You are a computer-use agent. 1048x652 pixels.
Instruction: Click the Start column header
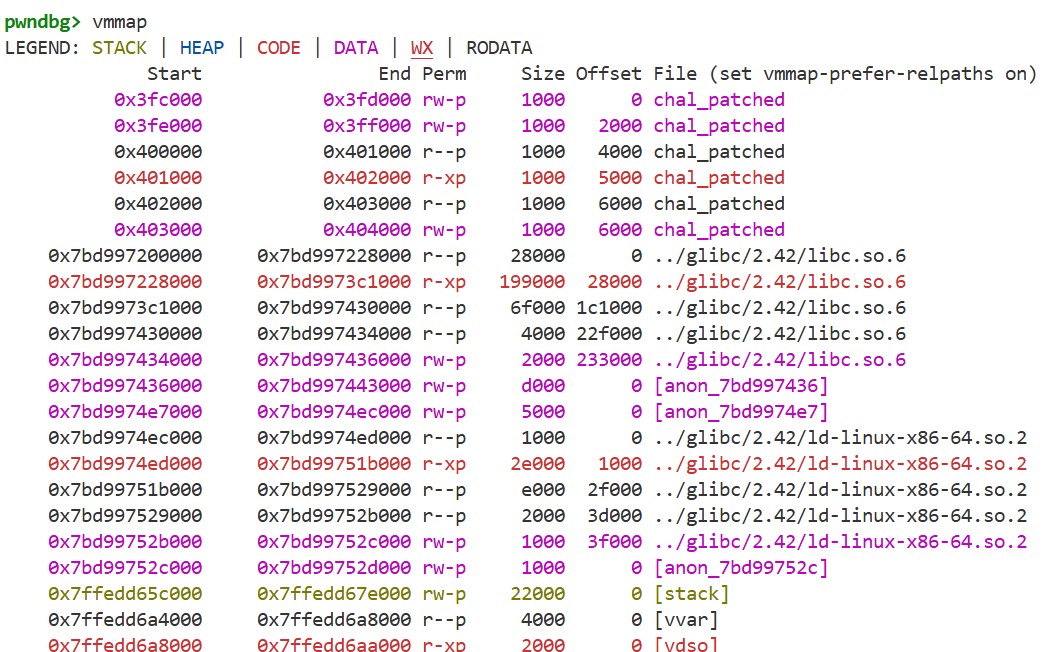pyautogui.click(x=174, y=73)
